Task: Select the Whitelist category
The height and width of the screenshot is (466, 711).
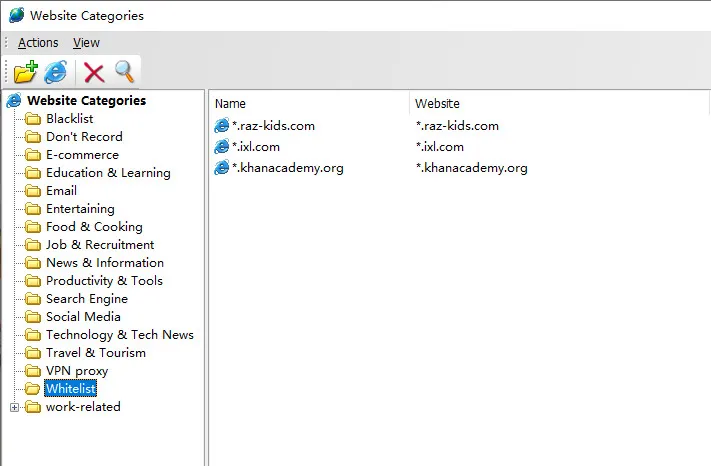Action: [71, 388]
